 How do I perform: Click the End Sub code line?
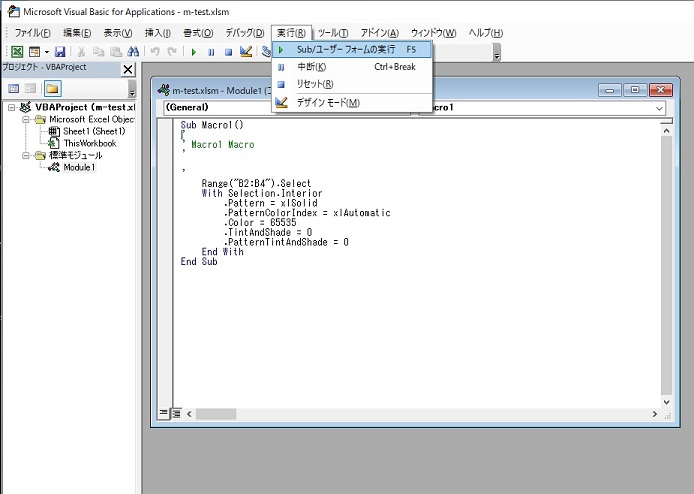pyautogui.click(x=199, y=262)
